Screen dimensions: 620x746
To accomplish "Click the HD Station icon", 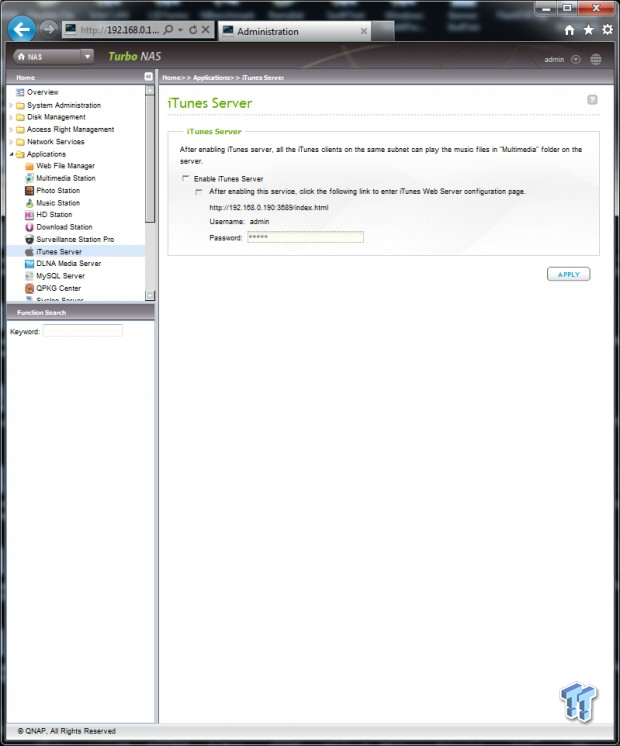I will (29, 215).
